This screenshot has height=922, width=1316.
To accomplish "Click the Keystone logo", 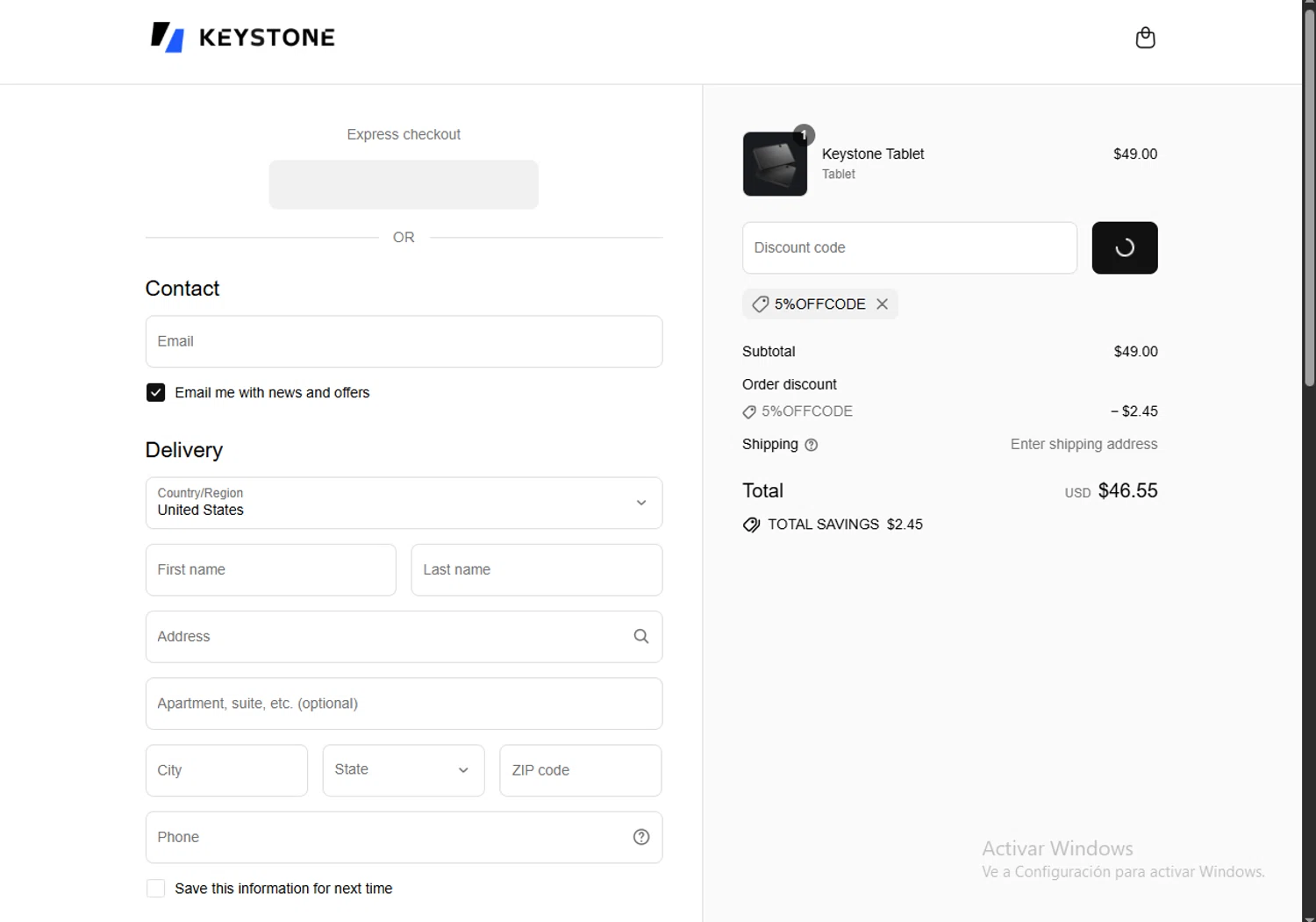I will (x=242, y=37).
